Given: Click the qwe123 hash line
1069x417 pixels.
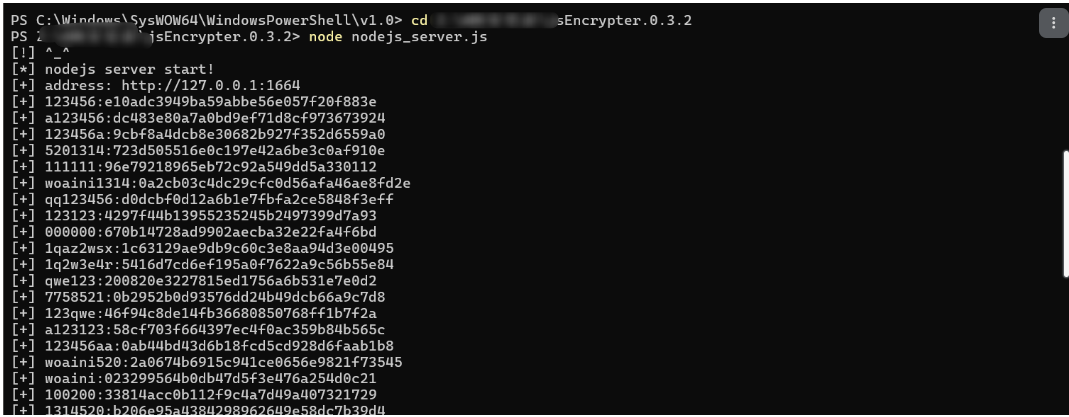Looking at the screenshot, I should 194,281.
